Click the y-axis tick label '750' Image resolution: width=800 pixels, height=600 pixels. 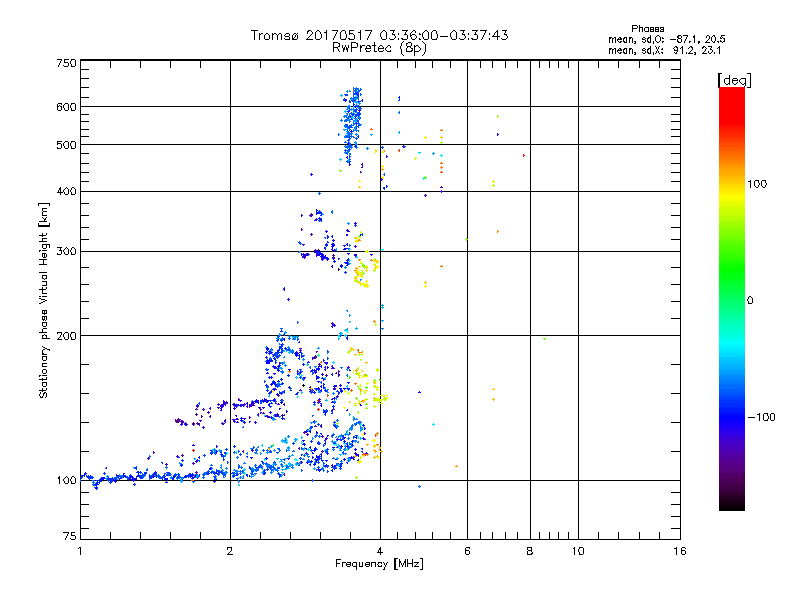coord(66,63)
